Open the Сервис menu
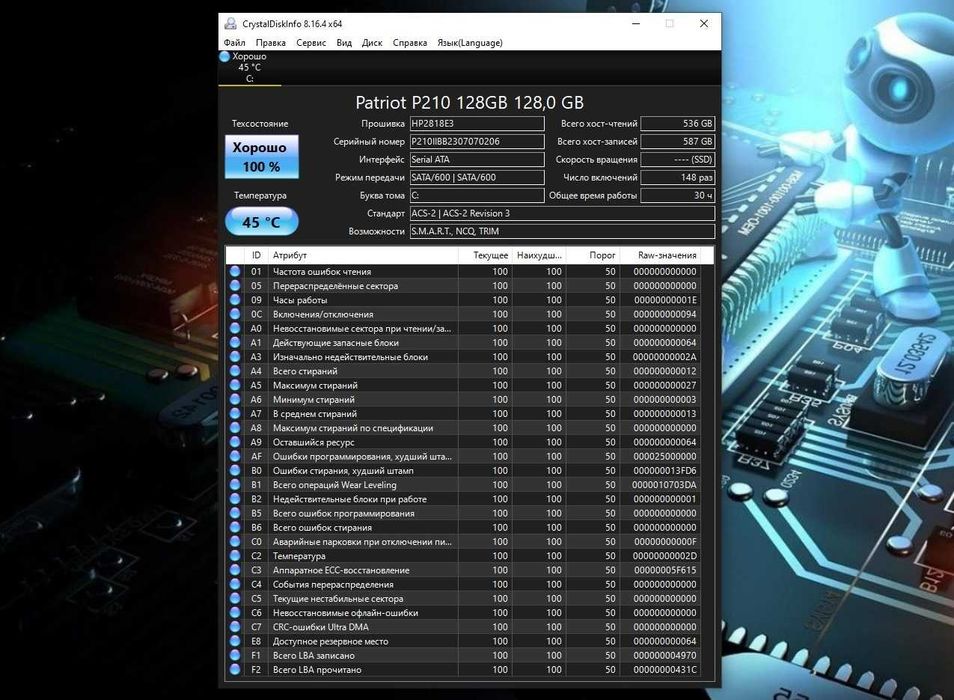 click(x=311, y=43)
